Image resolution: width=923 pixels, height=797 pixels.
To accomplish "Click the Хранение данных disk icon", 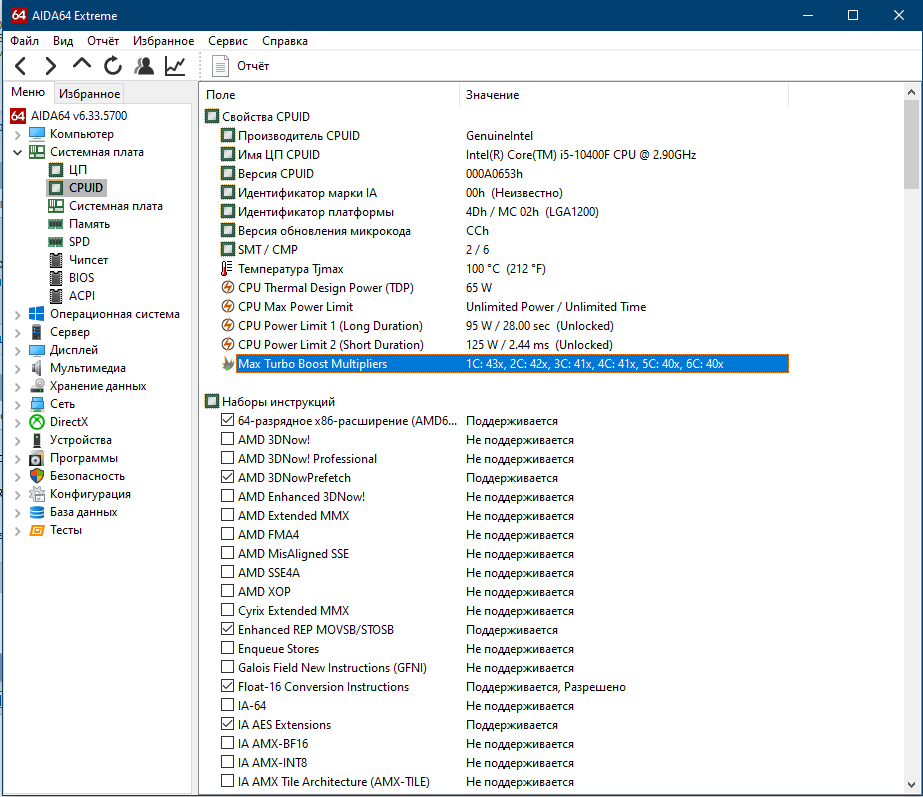I will [38, 386].
